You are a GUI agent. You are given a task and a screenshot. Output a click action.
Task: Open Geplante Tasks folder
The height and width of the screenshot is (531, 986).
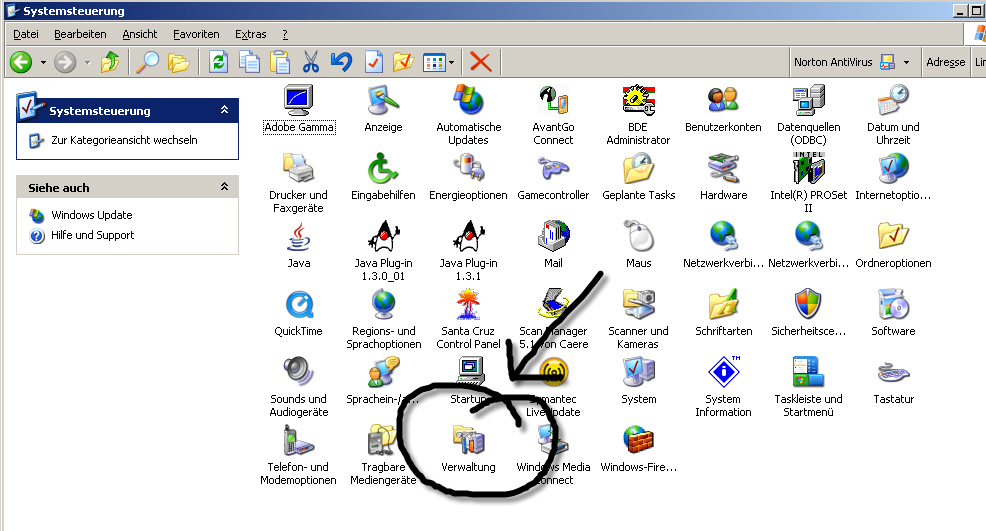coord(638,169)
